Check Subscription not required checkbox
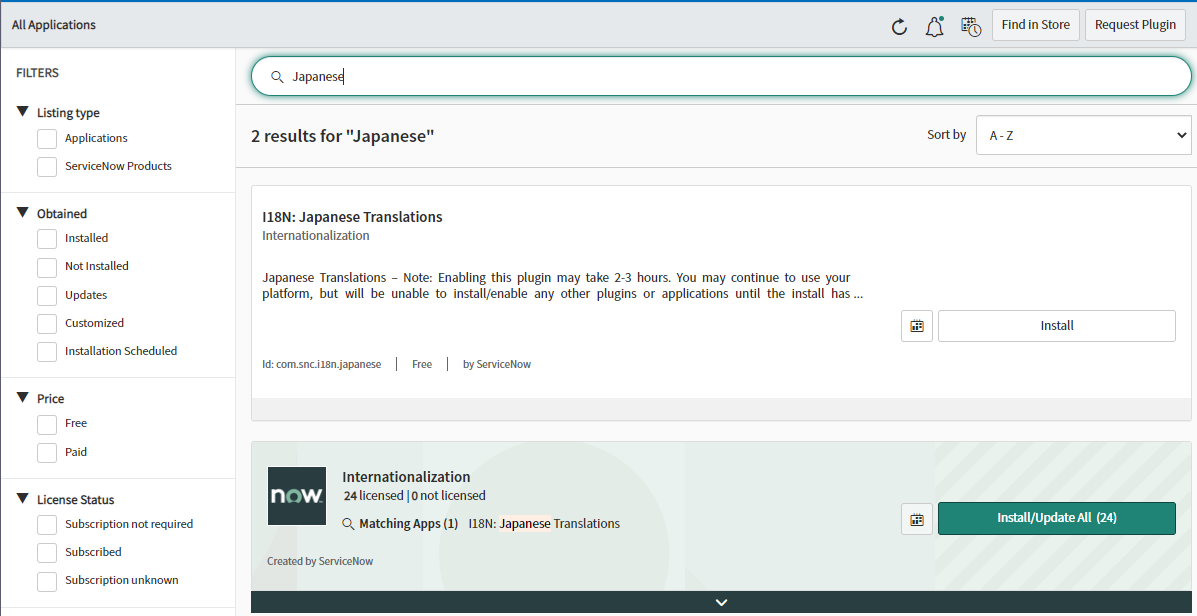1197x616 pixels. (47, 524)
